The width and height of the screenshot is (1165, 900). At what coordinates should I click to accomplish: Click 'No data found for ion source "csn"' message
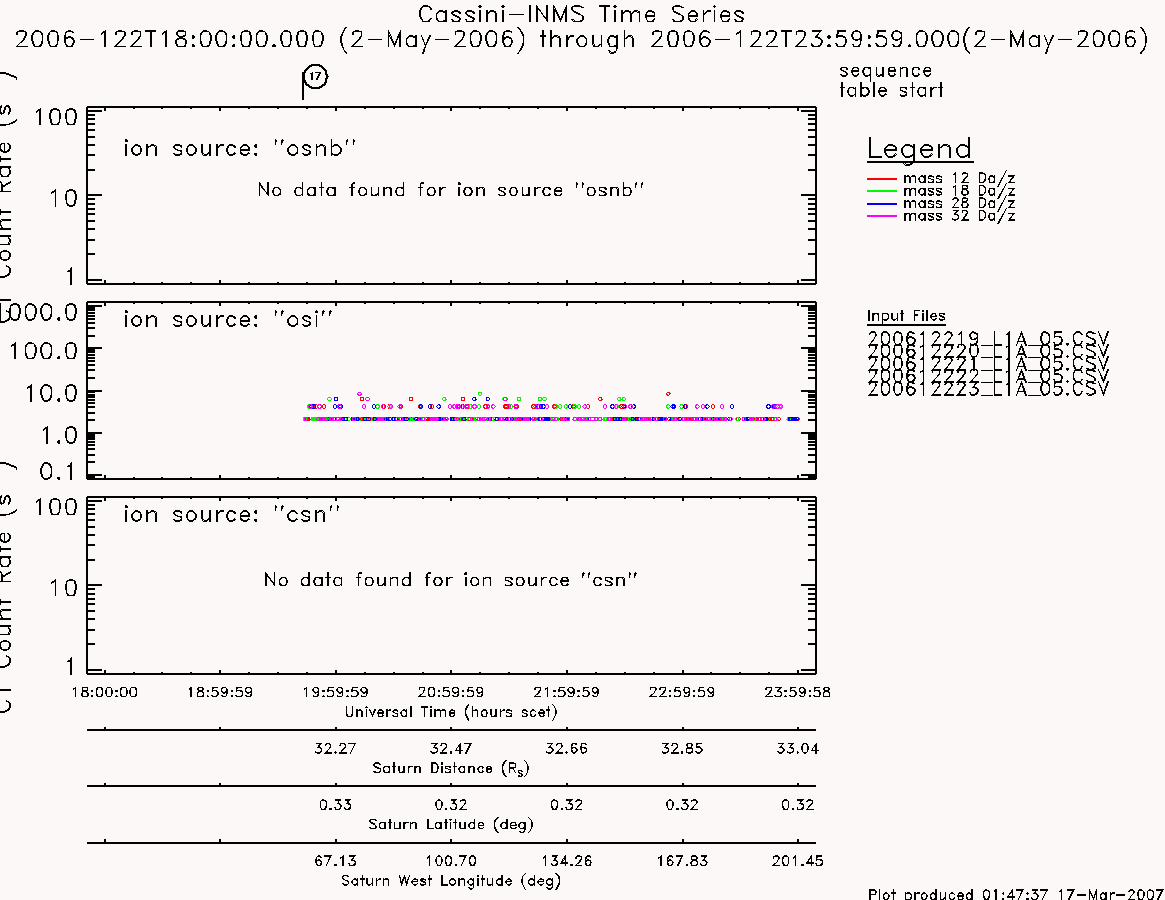[x=450, y=580]
